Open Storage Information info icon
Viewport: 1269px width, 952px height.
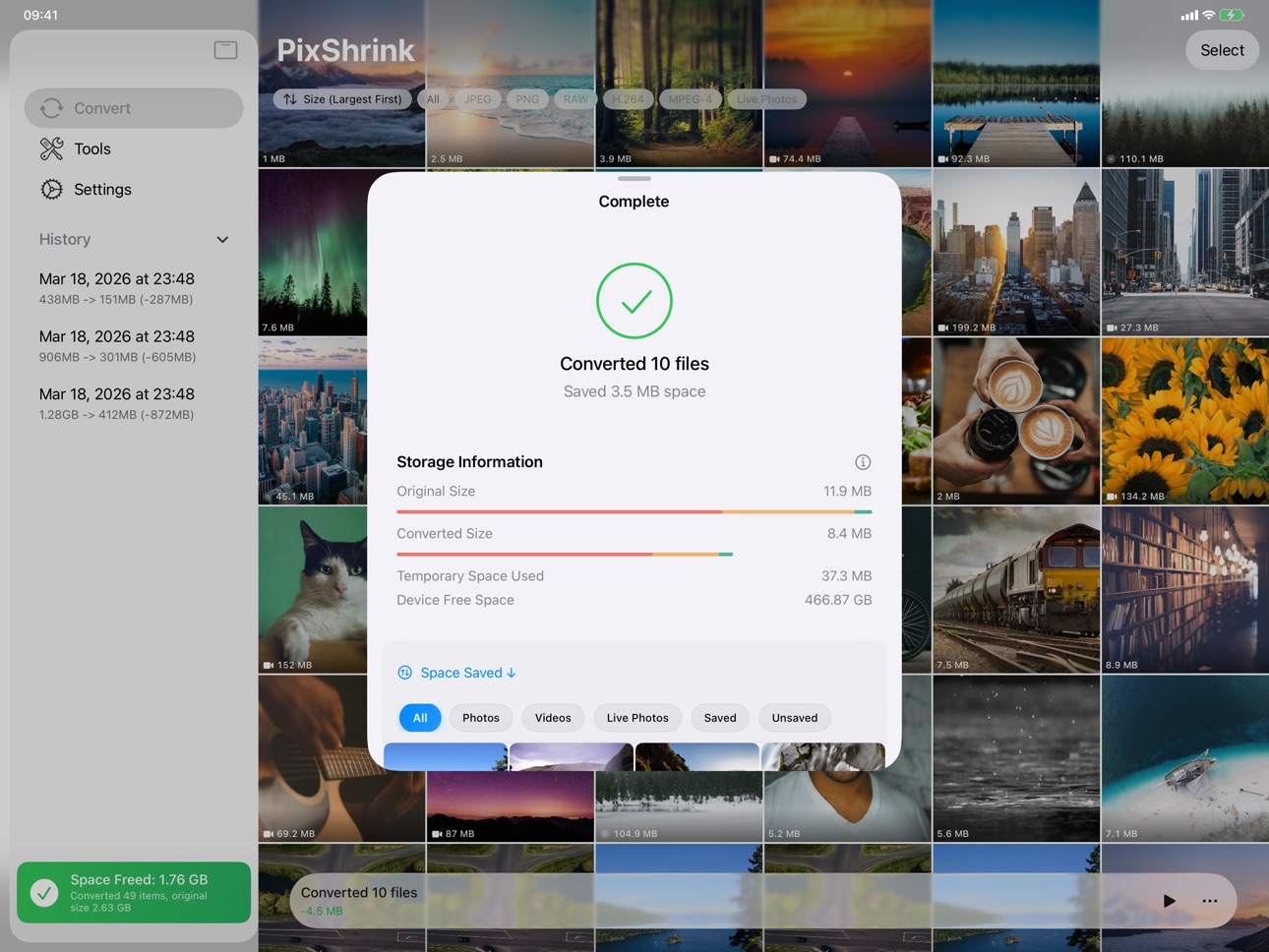point(863,462)
